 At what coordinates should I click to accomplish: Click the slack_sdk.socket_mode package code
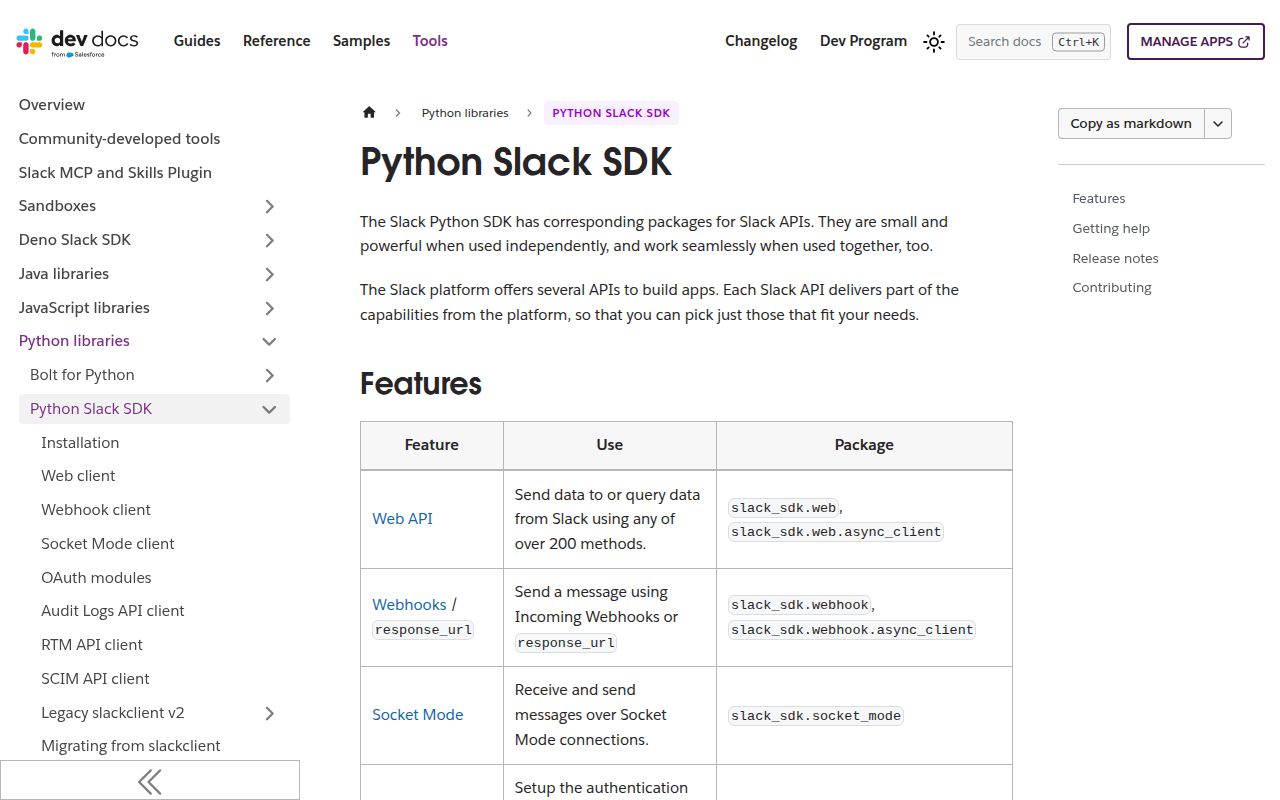(x=816, y=716)
